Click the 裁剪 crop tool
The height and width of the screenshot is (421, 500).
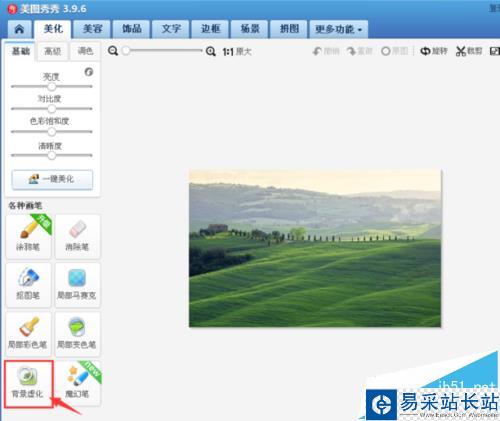[469, 51]
